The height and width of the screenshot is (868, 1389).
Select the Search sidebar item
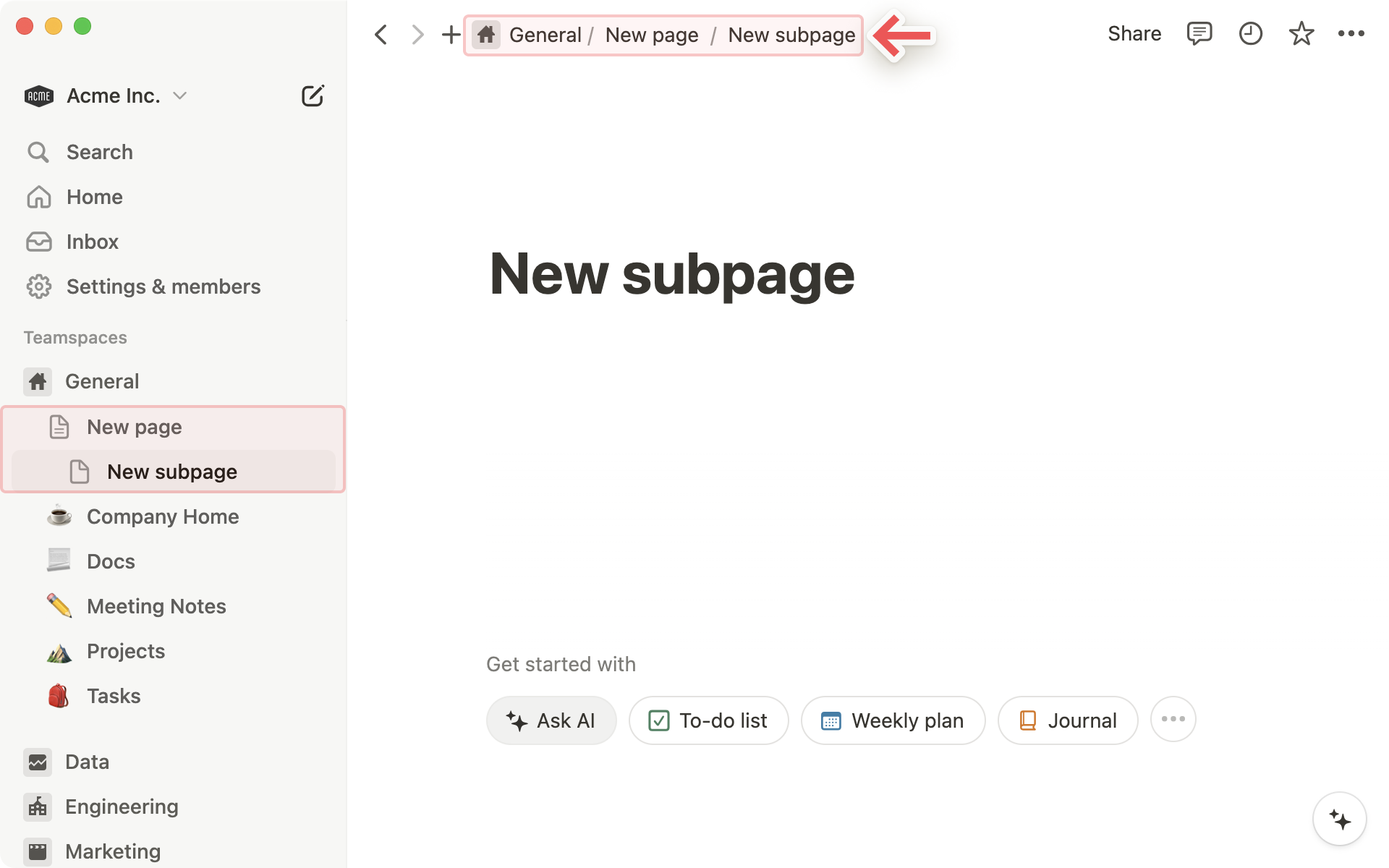(x=99, y=152)
